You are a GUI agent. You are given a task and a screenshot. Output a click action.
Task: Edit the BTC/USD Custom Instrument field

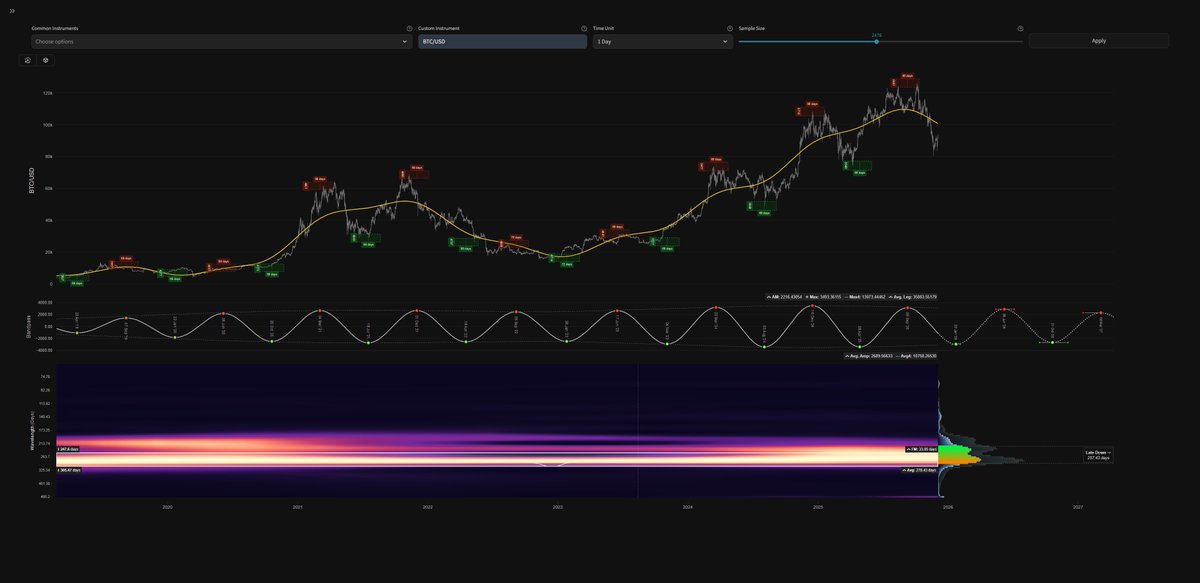pyautogui.click(x=502, y=42)
